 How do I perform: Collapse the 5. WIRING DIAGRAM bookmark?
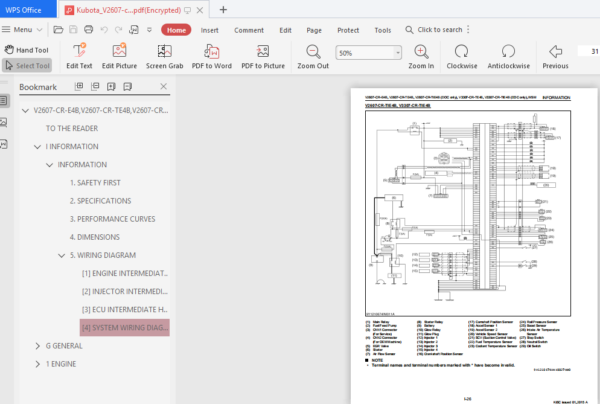coord(62,255)
